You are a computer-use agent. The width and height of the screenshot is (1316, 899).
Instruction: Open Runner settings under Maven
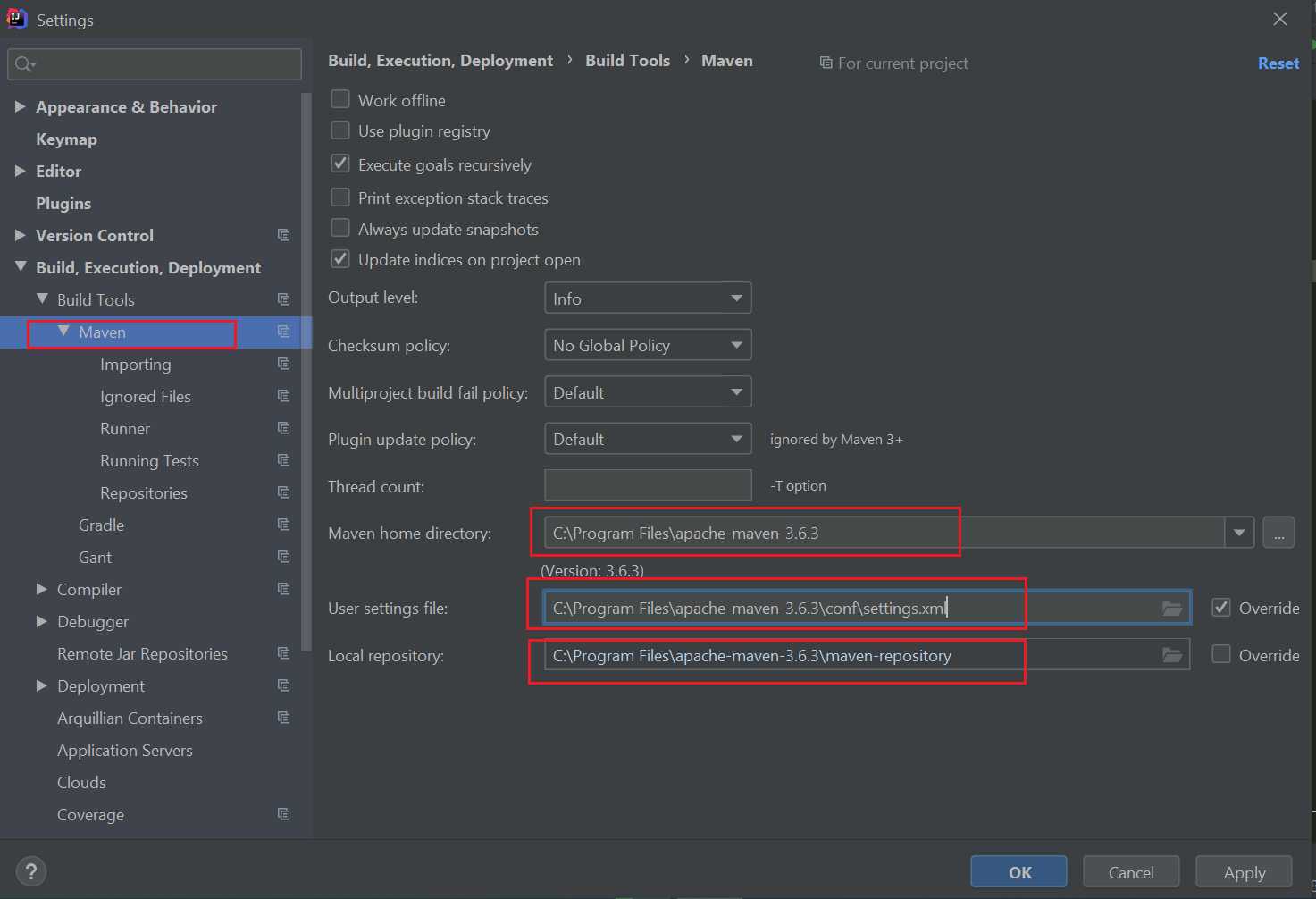tap(125, 429)
